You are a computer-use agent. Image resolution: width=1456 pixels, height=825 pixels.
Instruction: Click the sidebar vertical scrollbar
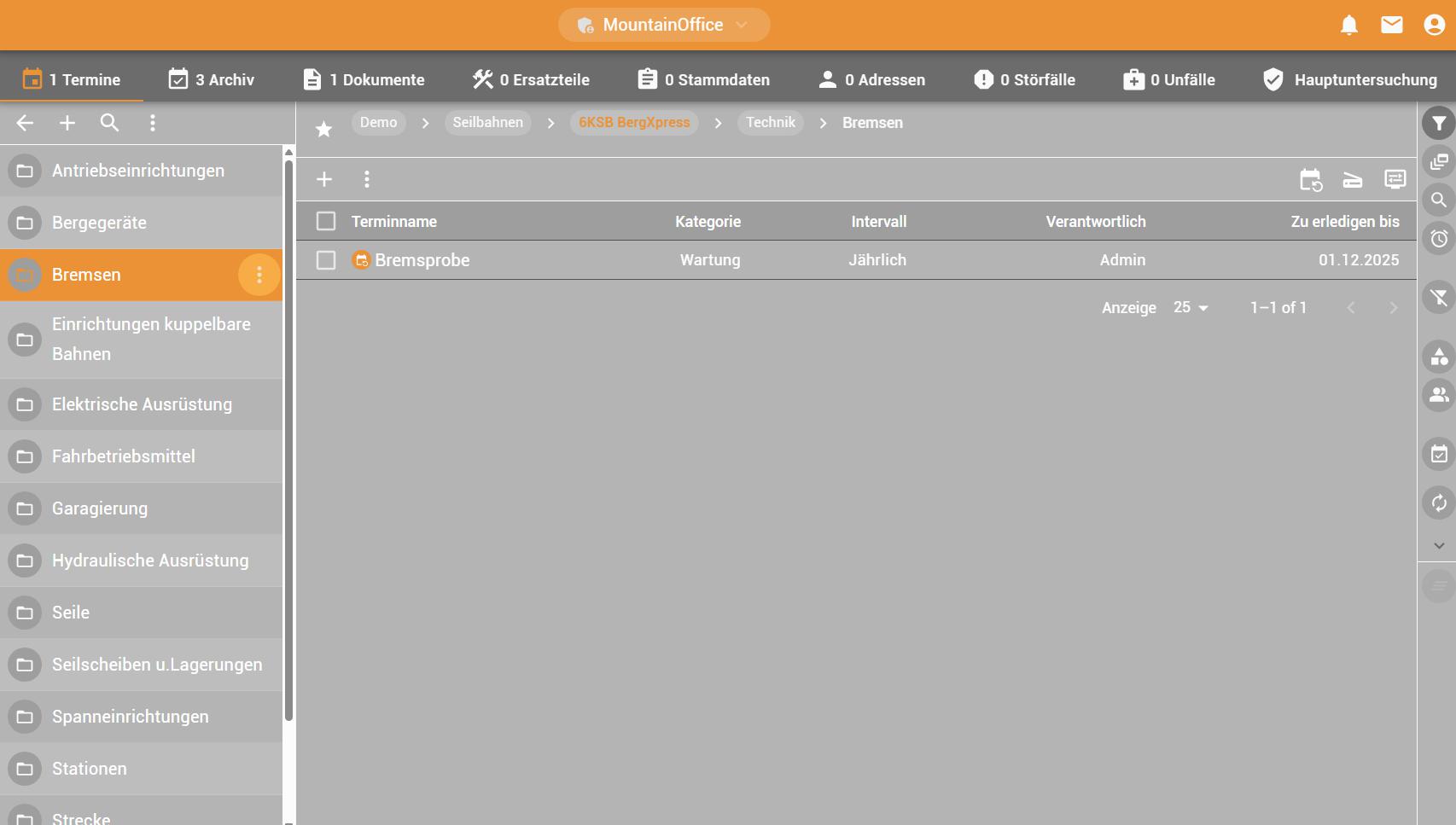coord(288,439)
